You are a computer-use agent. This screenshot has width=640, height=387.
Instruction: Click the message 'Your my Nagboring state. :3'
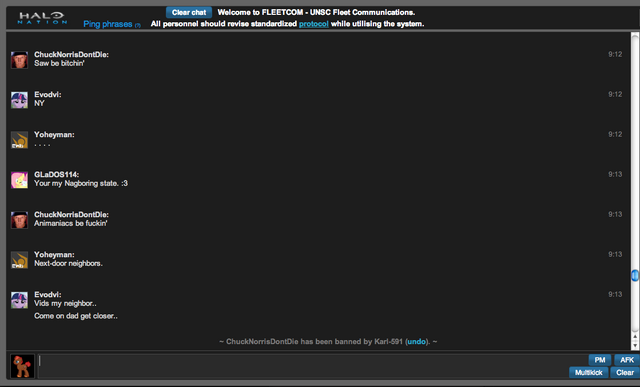click(81, 183)
